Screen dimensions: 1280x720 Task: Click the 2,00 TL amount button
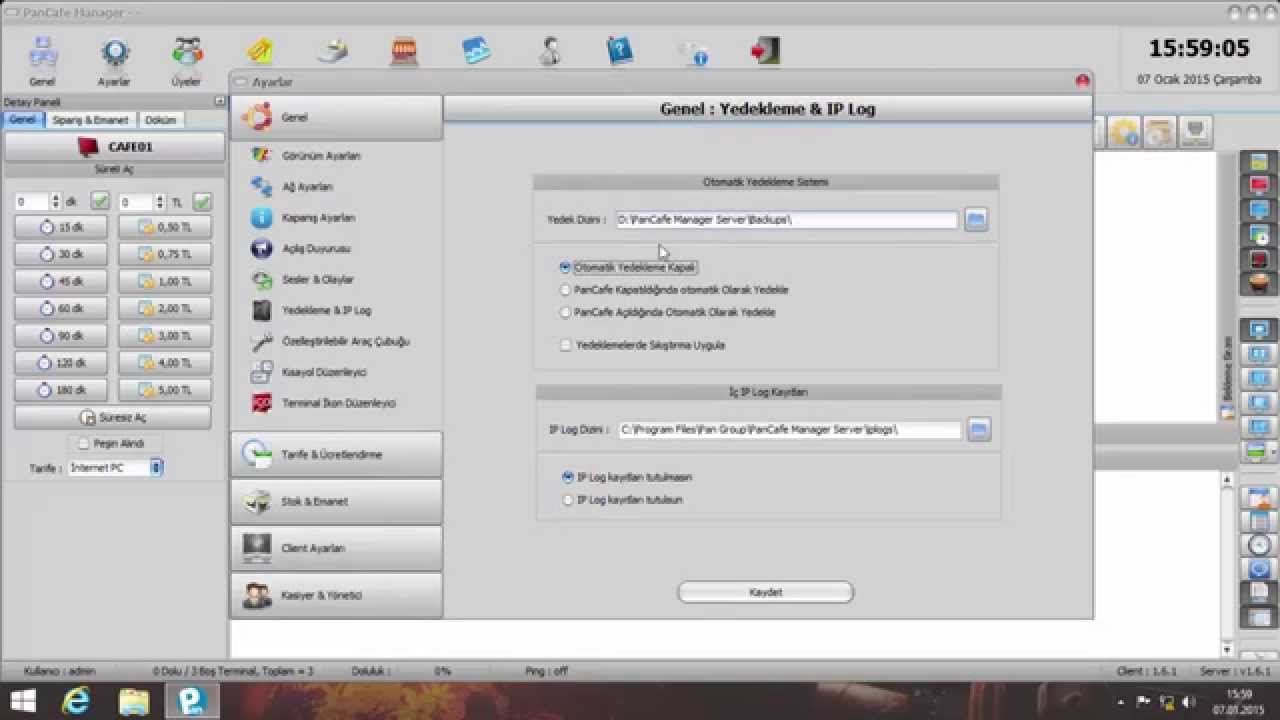click(165, 309)
